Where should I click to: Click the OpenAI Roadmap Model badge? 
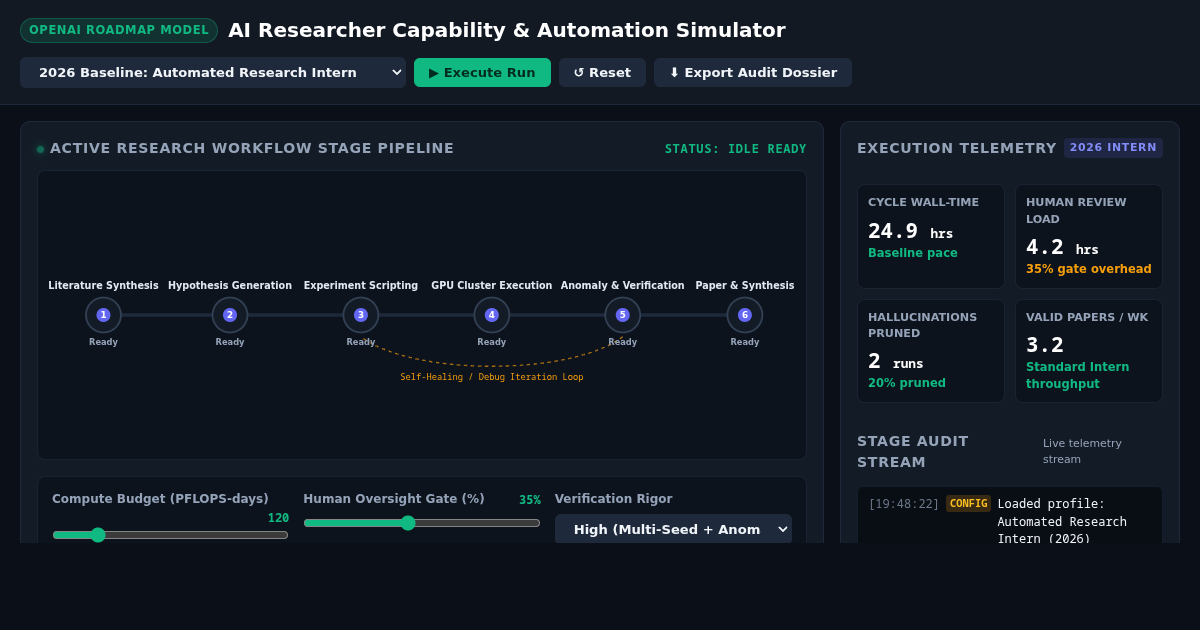pos(119,30)
